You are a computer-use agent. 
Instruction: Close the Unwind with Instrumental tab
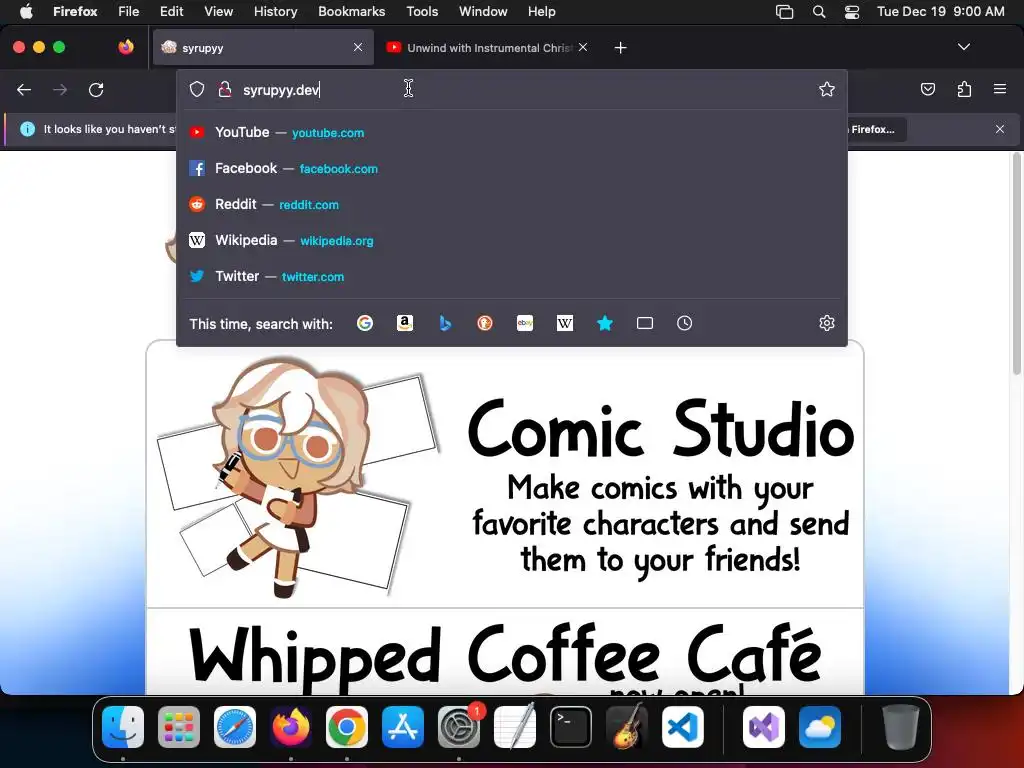coord(583,47)
